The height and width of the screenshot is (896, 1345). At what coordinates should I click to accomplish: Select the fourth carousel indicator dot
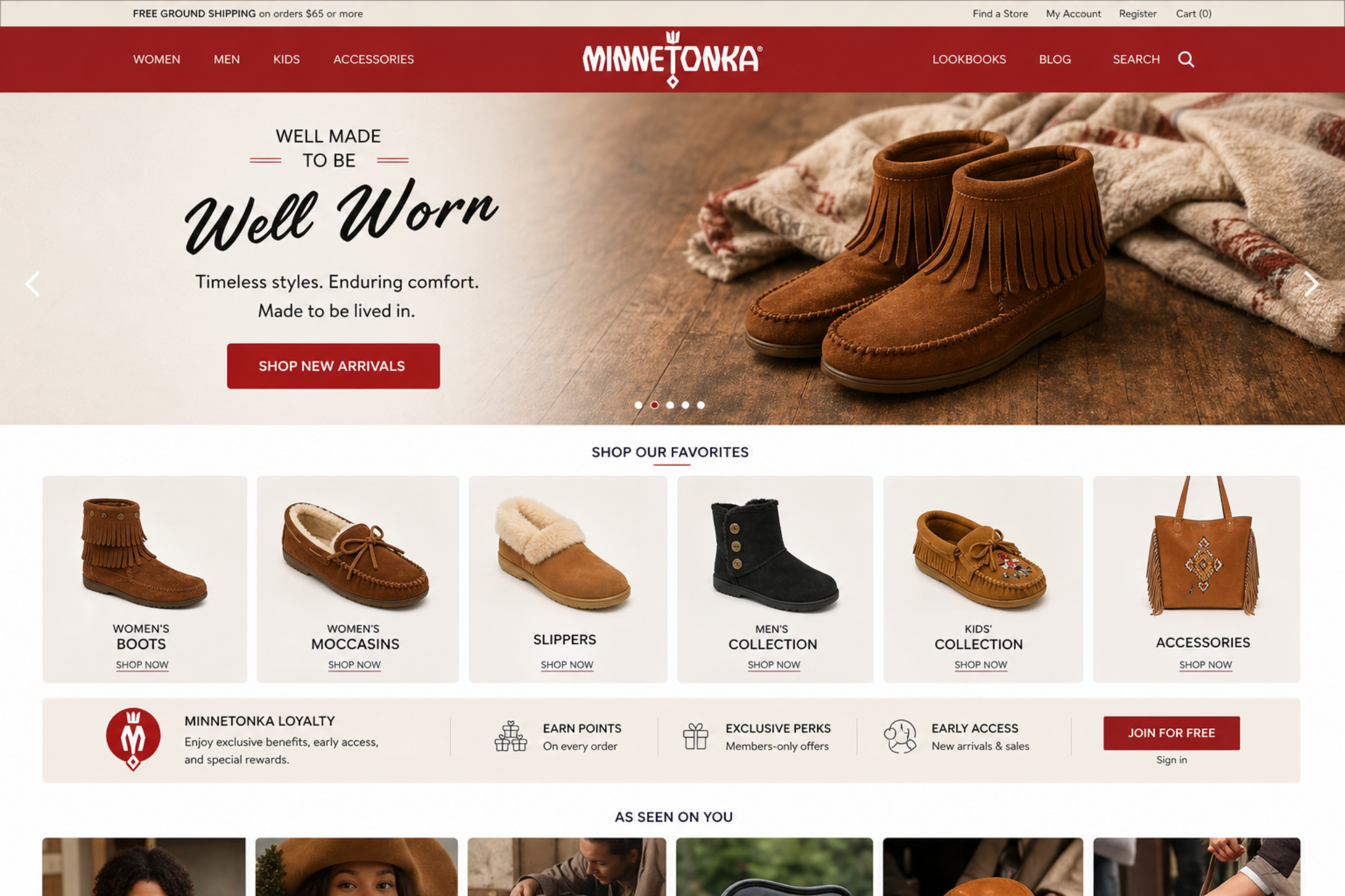point(684,405)
